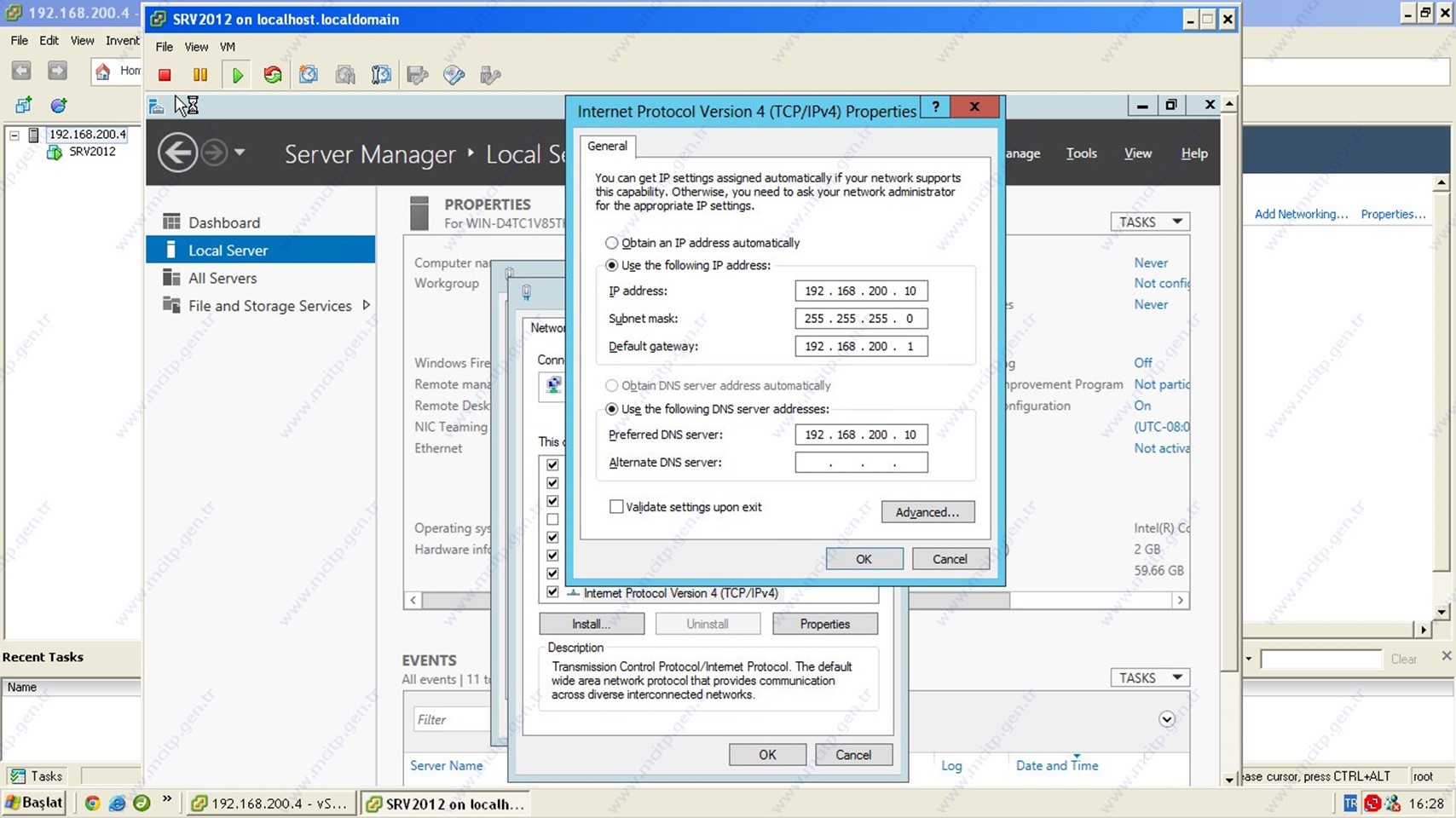Open the EVENTS TASKS dropdown
The width and height of the screenshot is (1456, 818).
coord(1150,677)
